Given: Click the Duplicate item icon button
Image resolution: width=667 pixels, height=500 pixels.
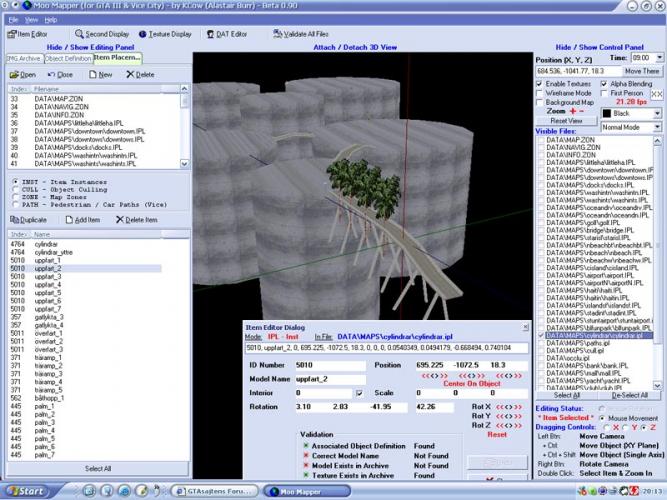Looking at the screenshot, I should click(x=13, y=219).
